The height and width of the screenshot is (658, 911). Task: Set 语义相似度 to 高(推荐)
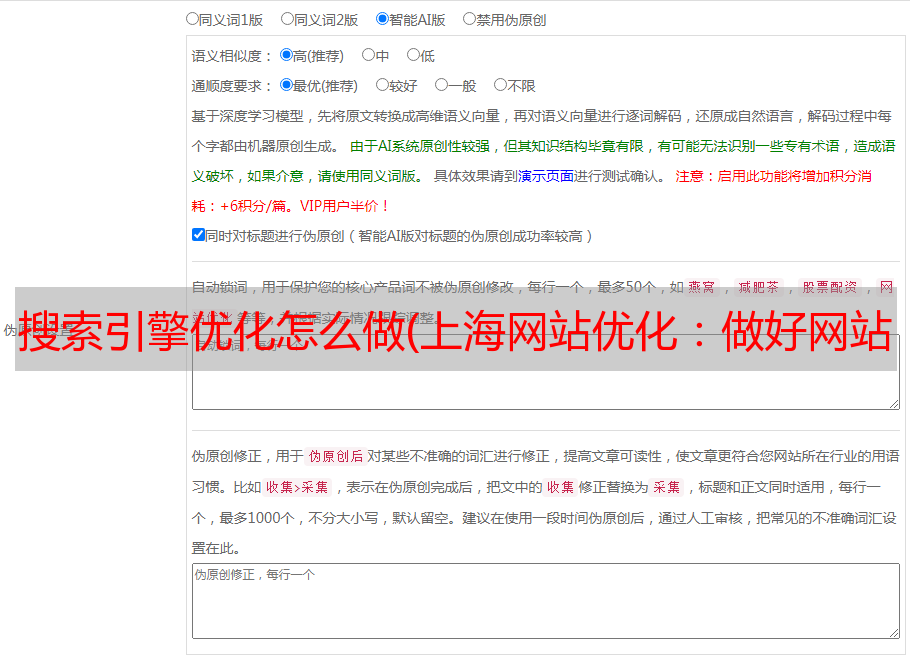tap(286, 55)
